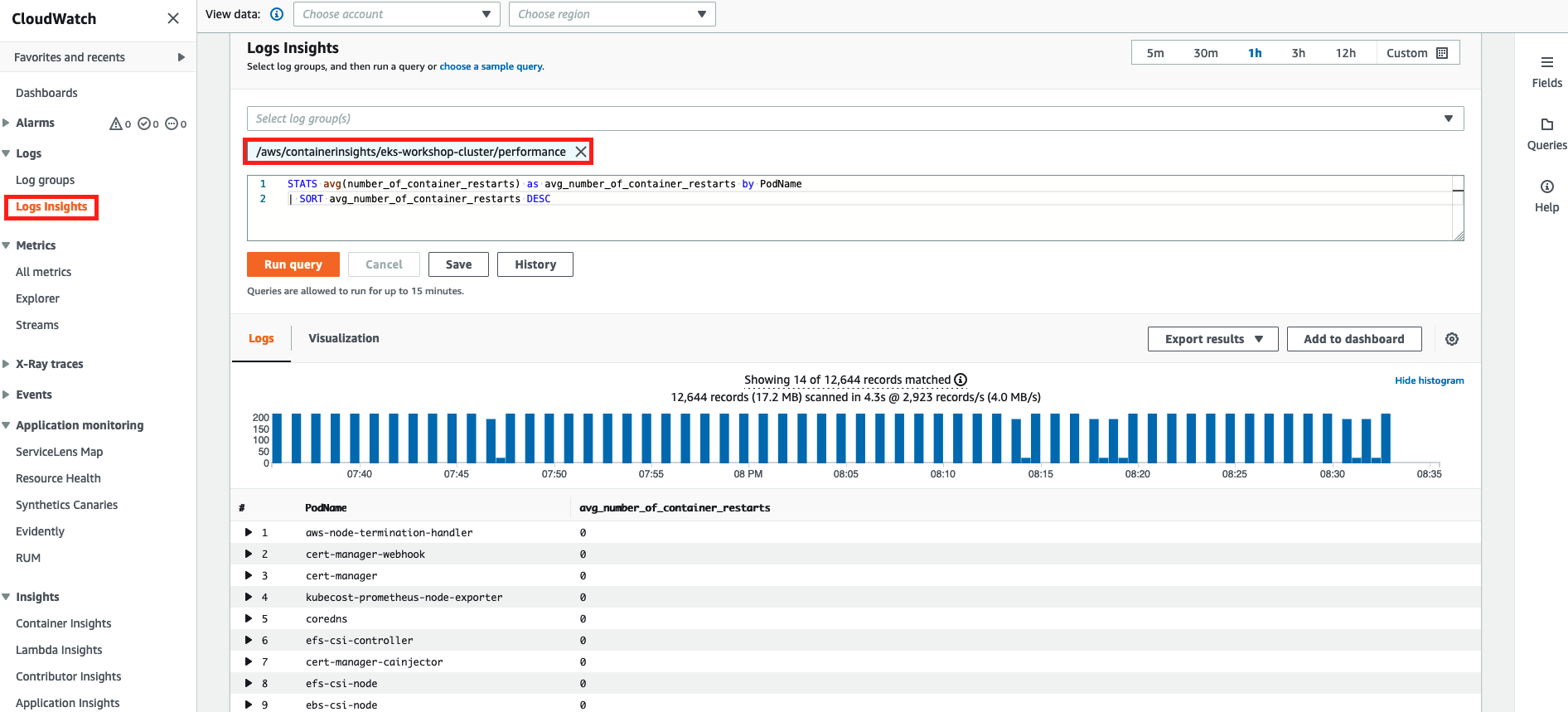
Task: Open the Choose account dropdown
Action: (396, 14)
